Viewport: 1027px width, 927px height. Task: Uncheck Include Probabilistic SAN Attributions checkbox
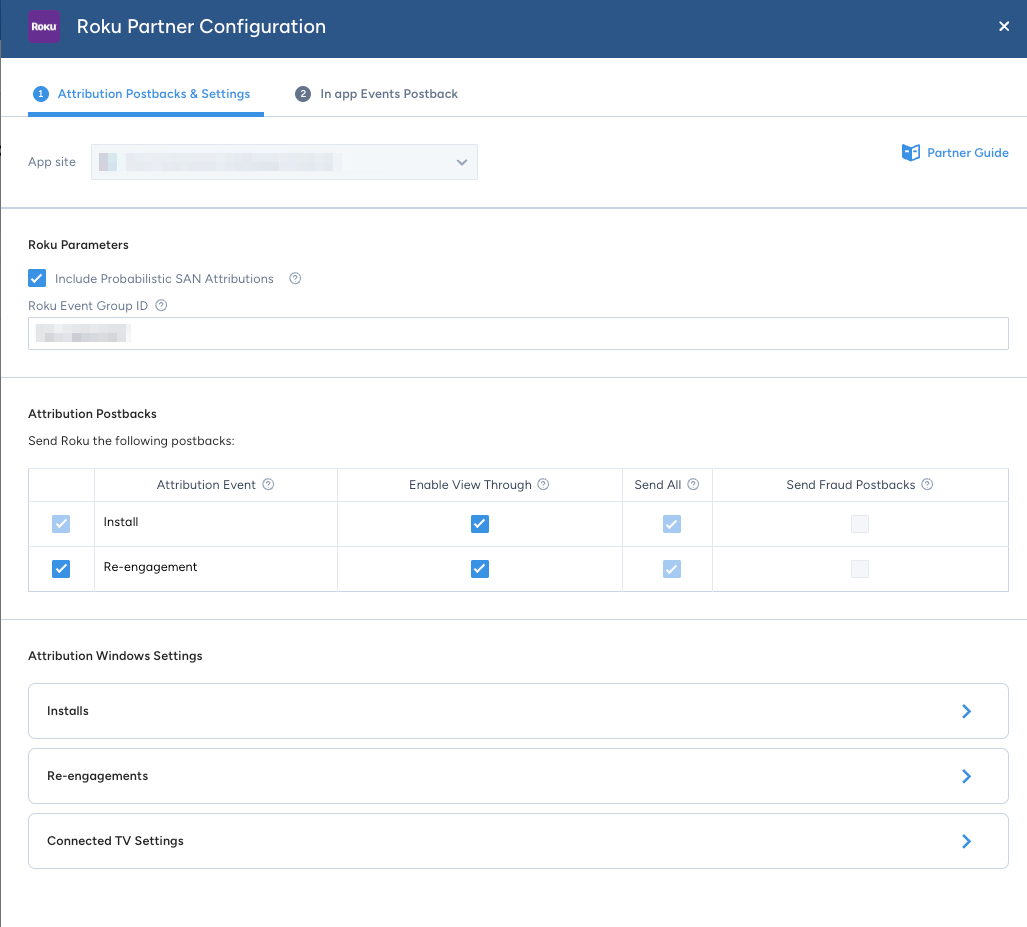[x=37, y=278]
